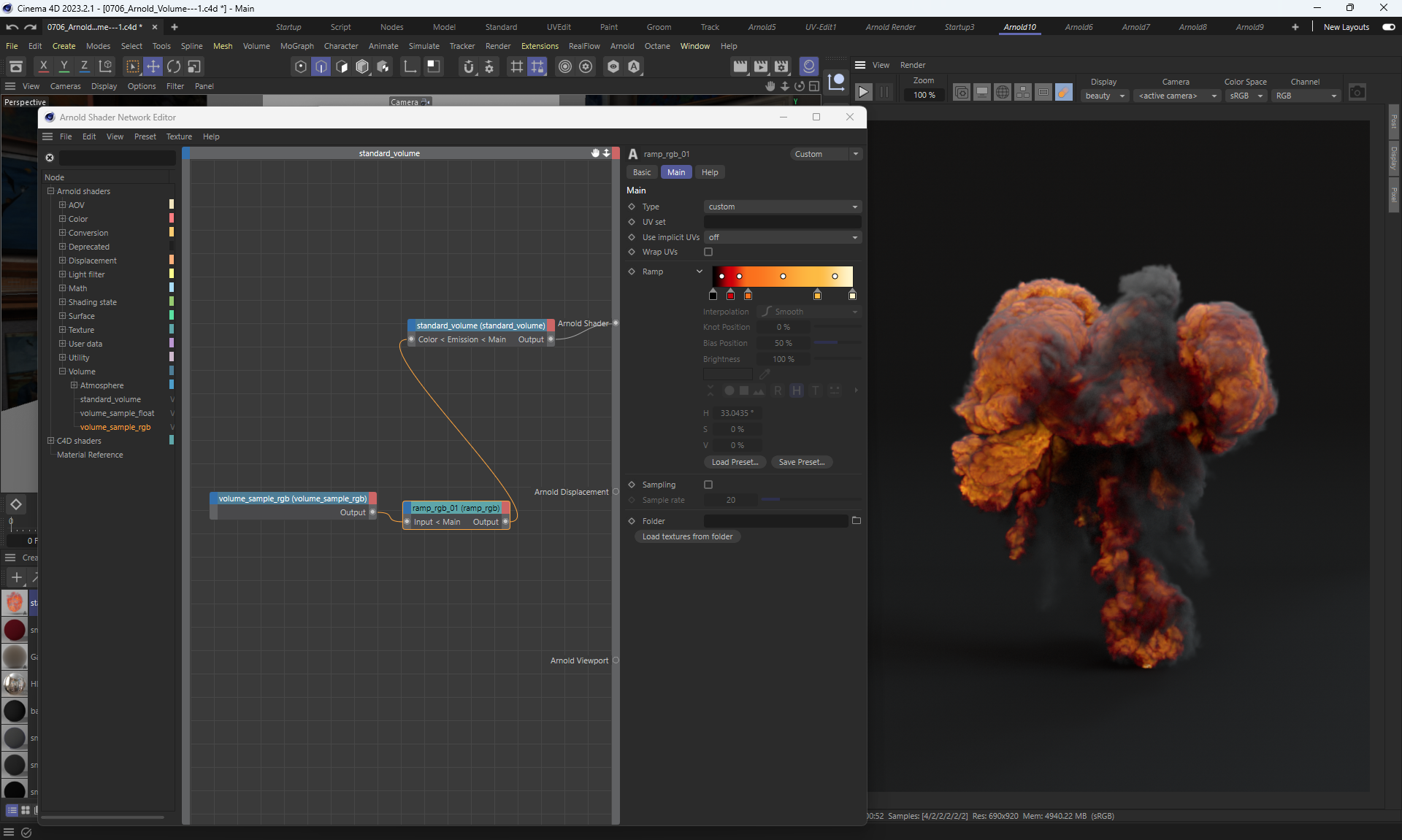Open the Use implicit UVs dropdown
Screen dimensions: 1402x840
pyautogui.click(x=782, y=238)
